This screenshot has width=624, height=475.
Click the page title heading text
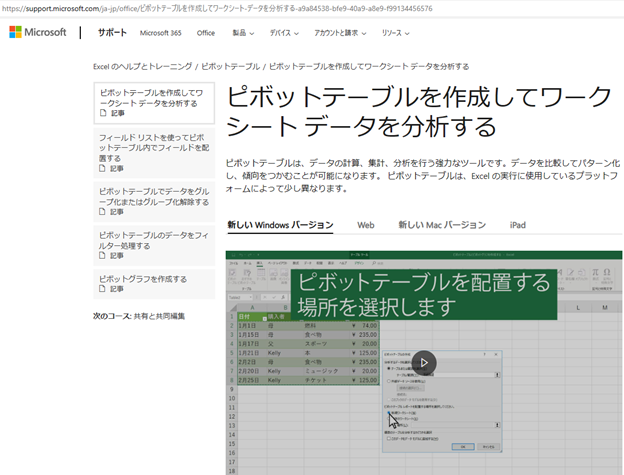(419, 111)
